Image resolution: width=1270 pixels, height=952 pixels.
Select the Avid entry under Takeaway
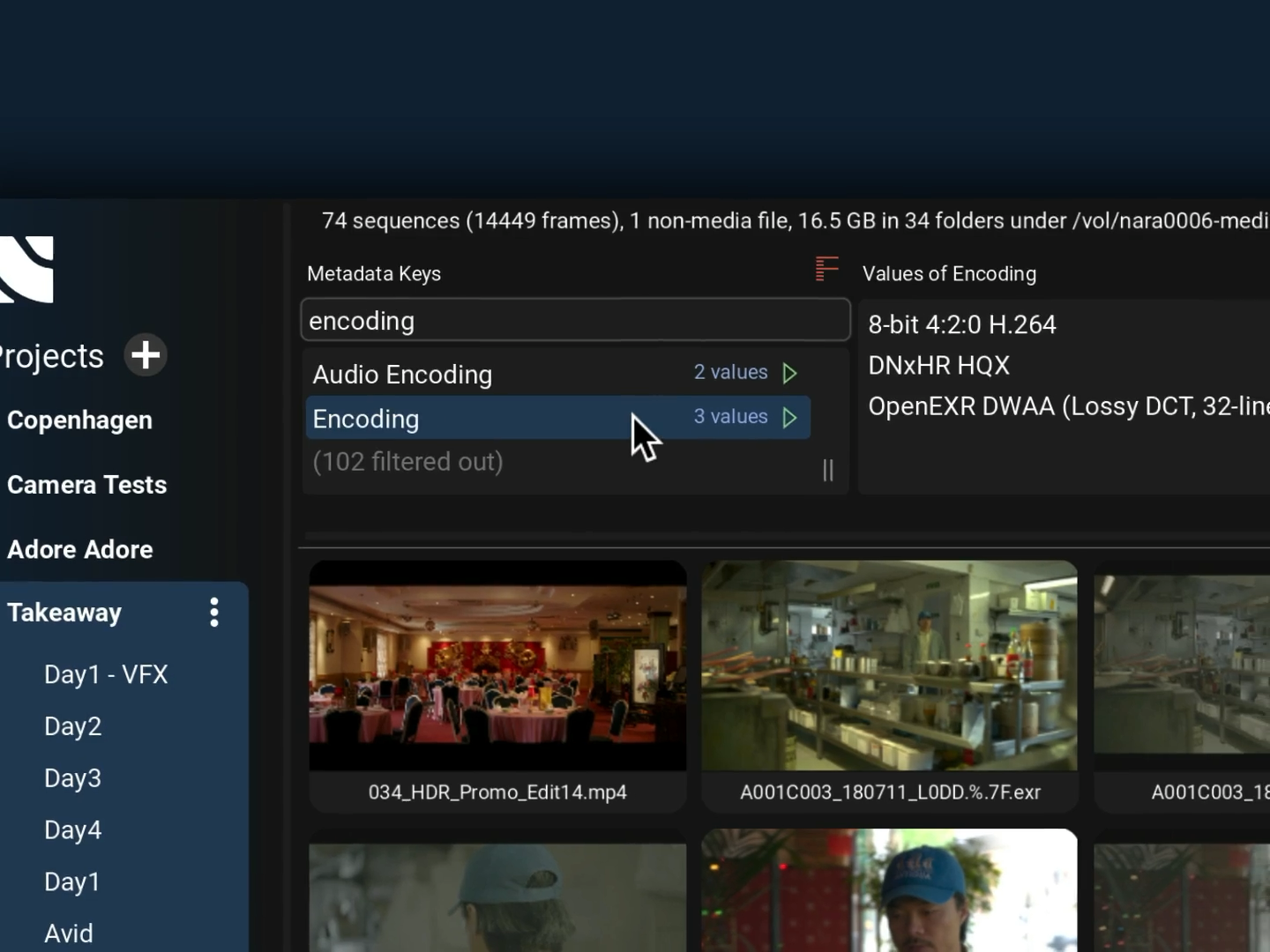click(68, 933)
